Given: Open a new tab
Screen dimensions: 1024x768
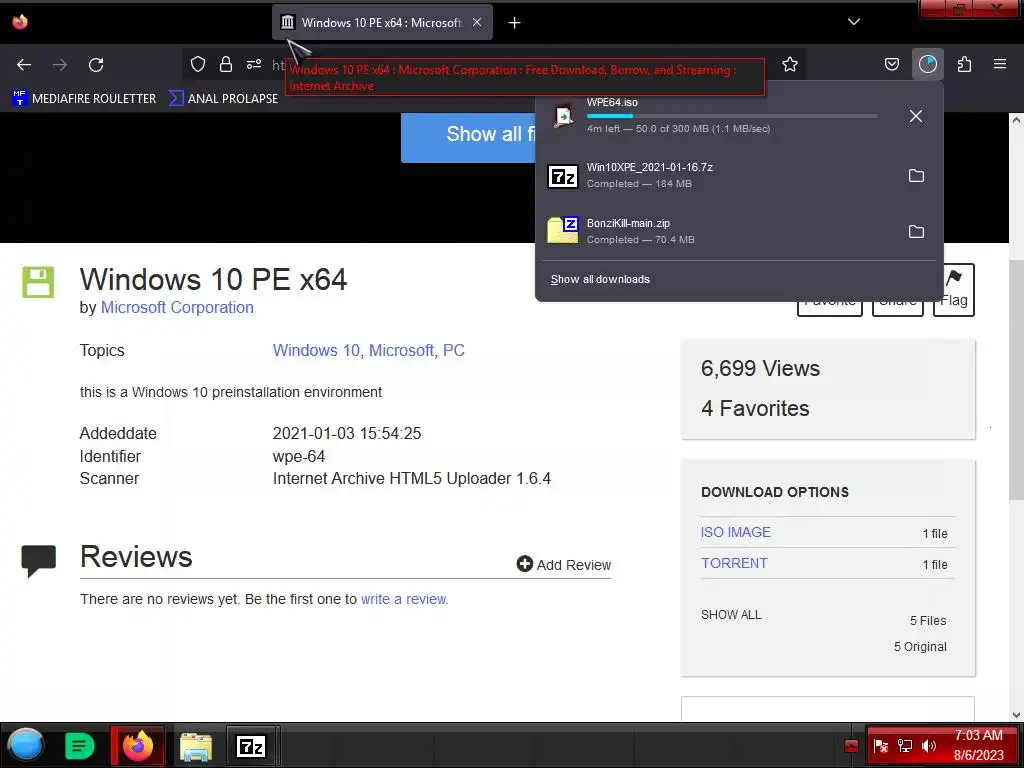Looking at the screenshot, I should (515, 23).
